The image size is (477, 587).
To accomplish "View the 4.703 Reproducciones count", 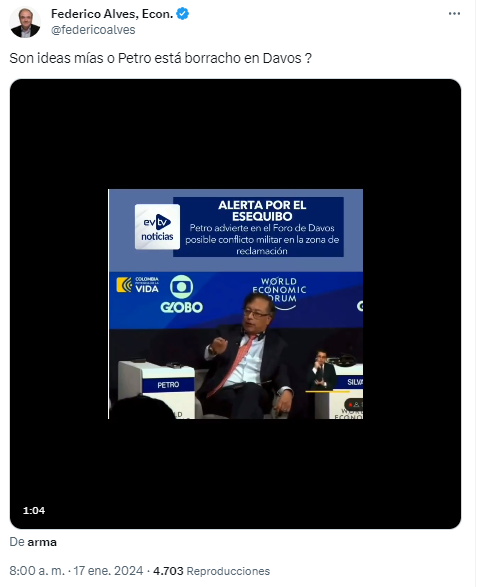I will (211, 571).
